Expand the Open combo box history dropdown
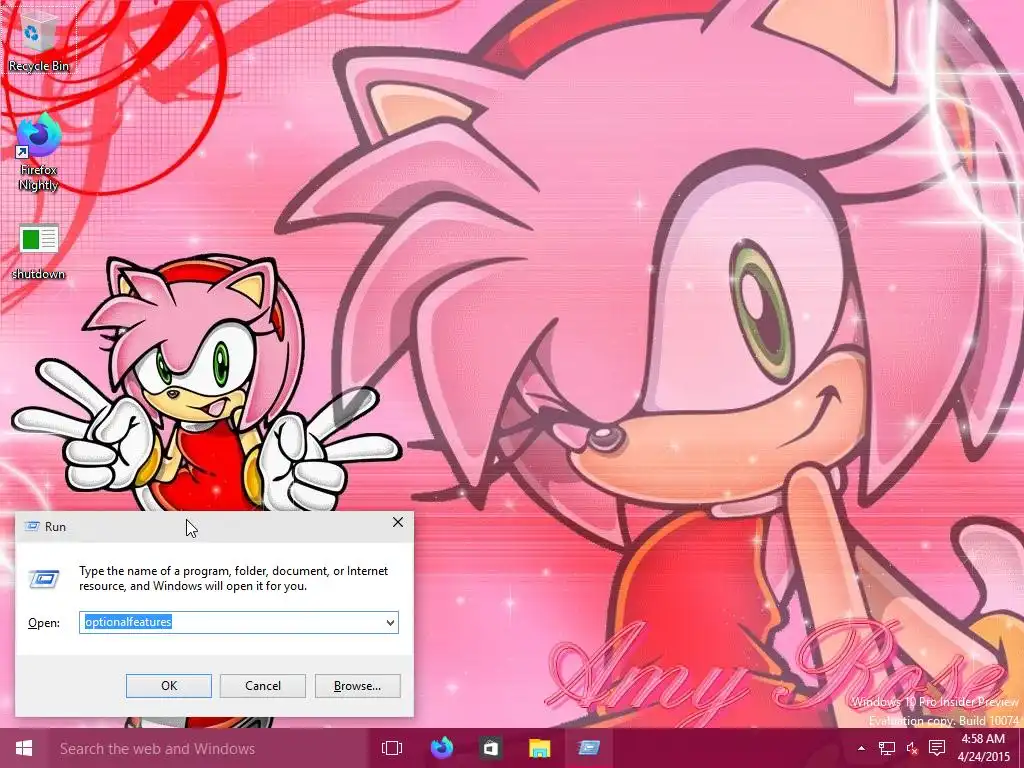Viewport: 1024px width, 768px height. click(390, 622)
